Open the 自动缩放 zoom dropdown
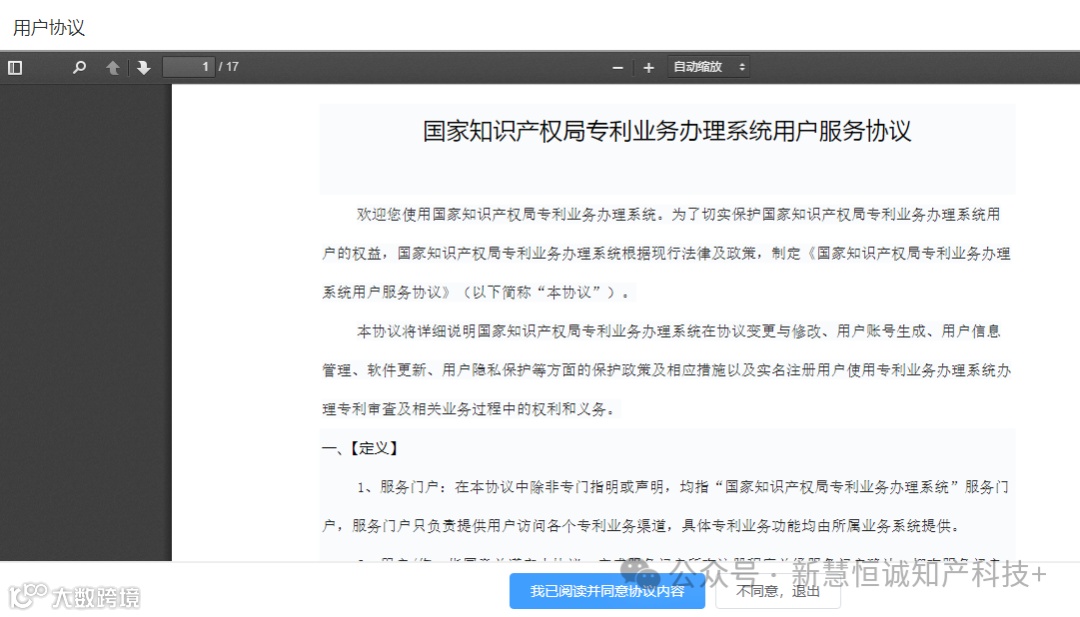Screen dimensions: 1080x617 click(x=708, y=67)
